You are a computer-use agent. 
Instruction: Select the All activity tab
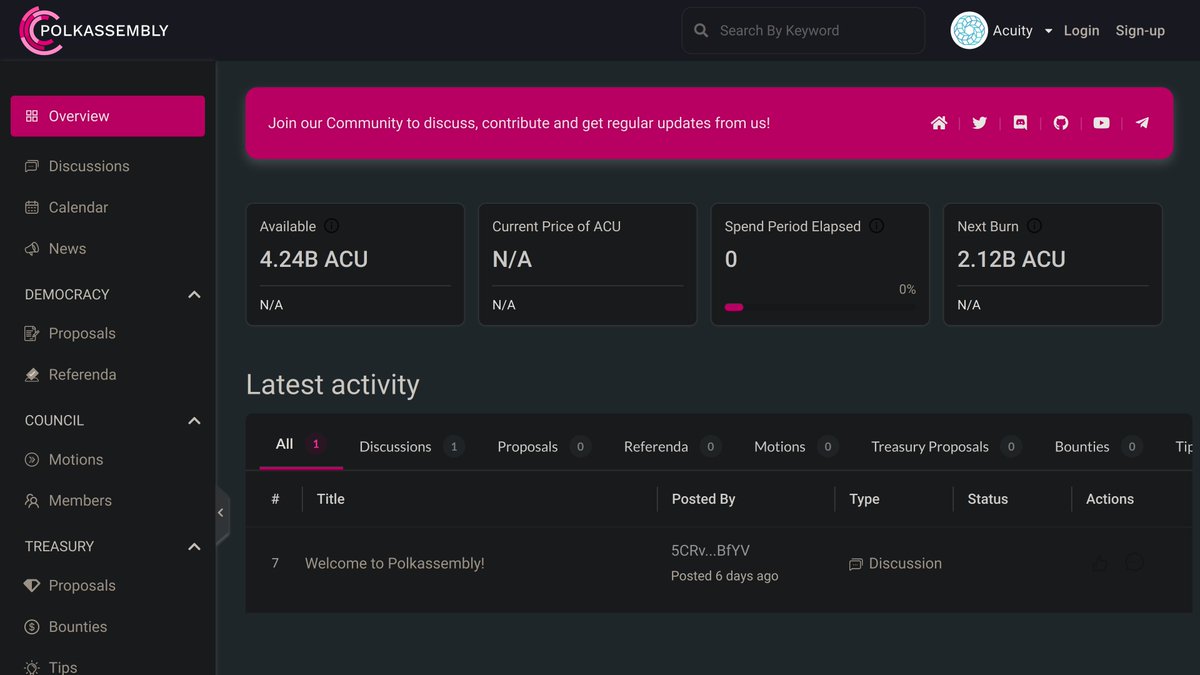tap(301, 444)
